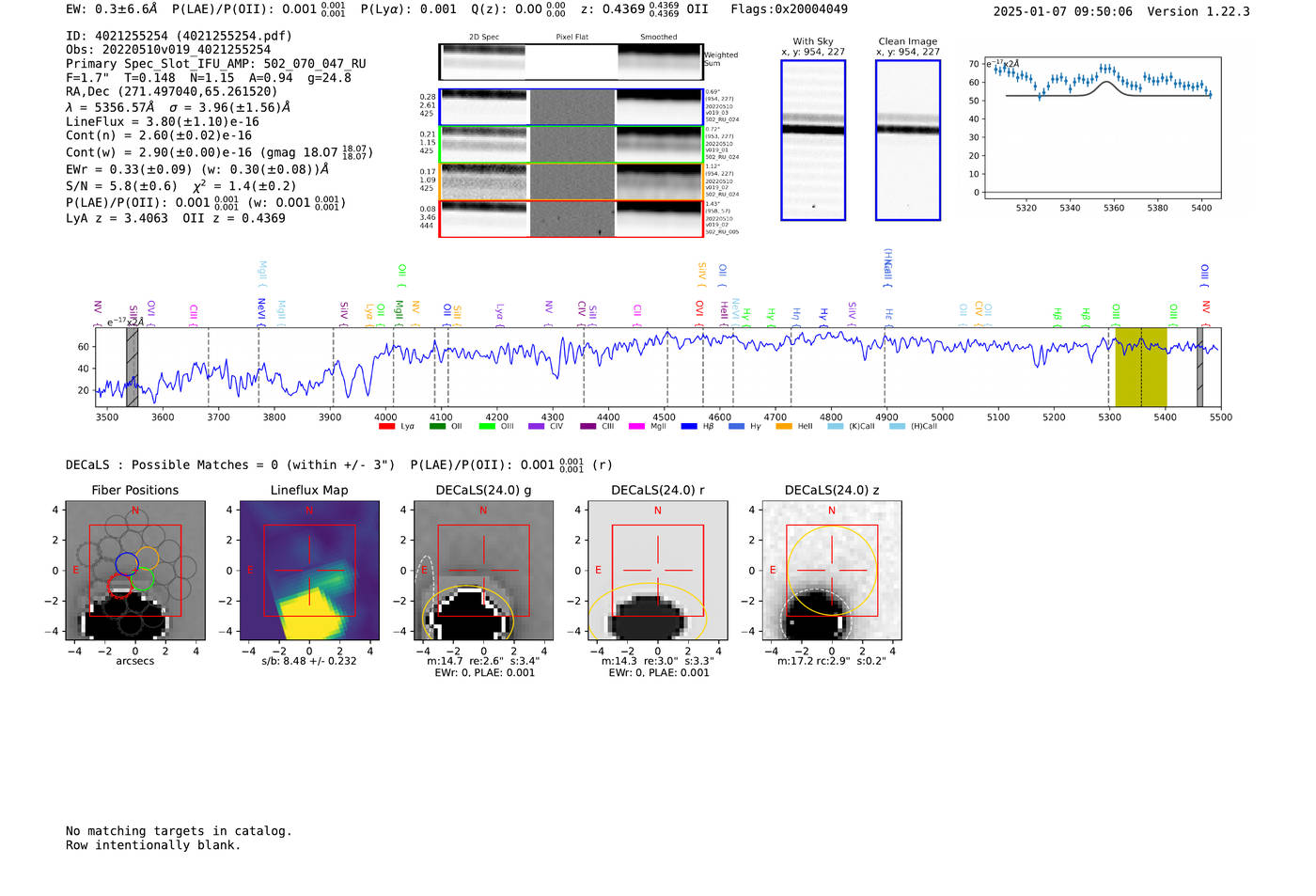This screenshot has height=896, width=1316.
Task: Click the Obs: 20220510v019_4021255254 text
Action: pyautogui.click(x=168, y=50)
